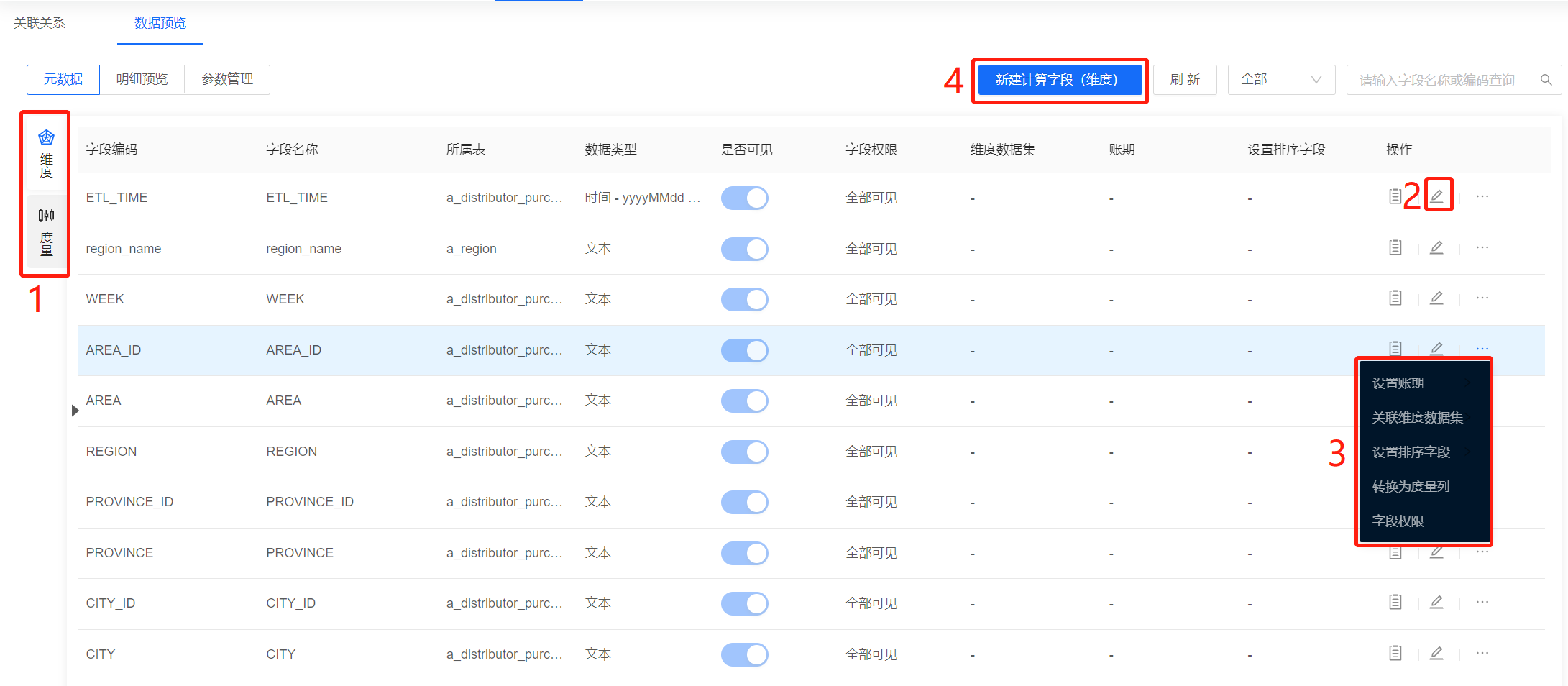View details document icon for WEEK
The height and width of the screenshot is (686, 1568).
(x=1395, y=298)
